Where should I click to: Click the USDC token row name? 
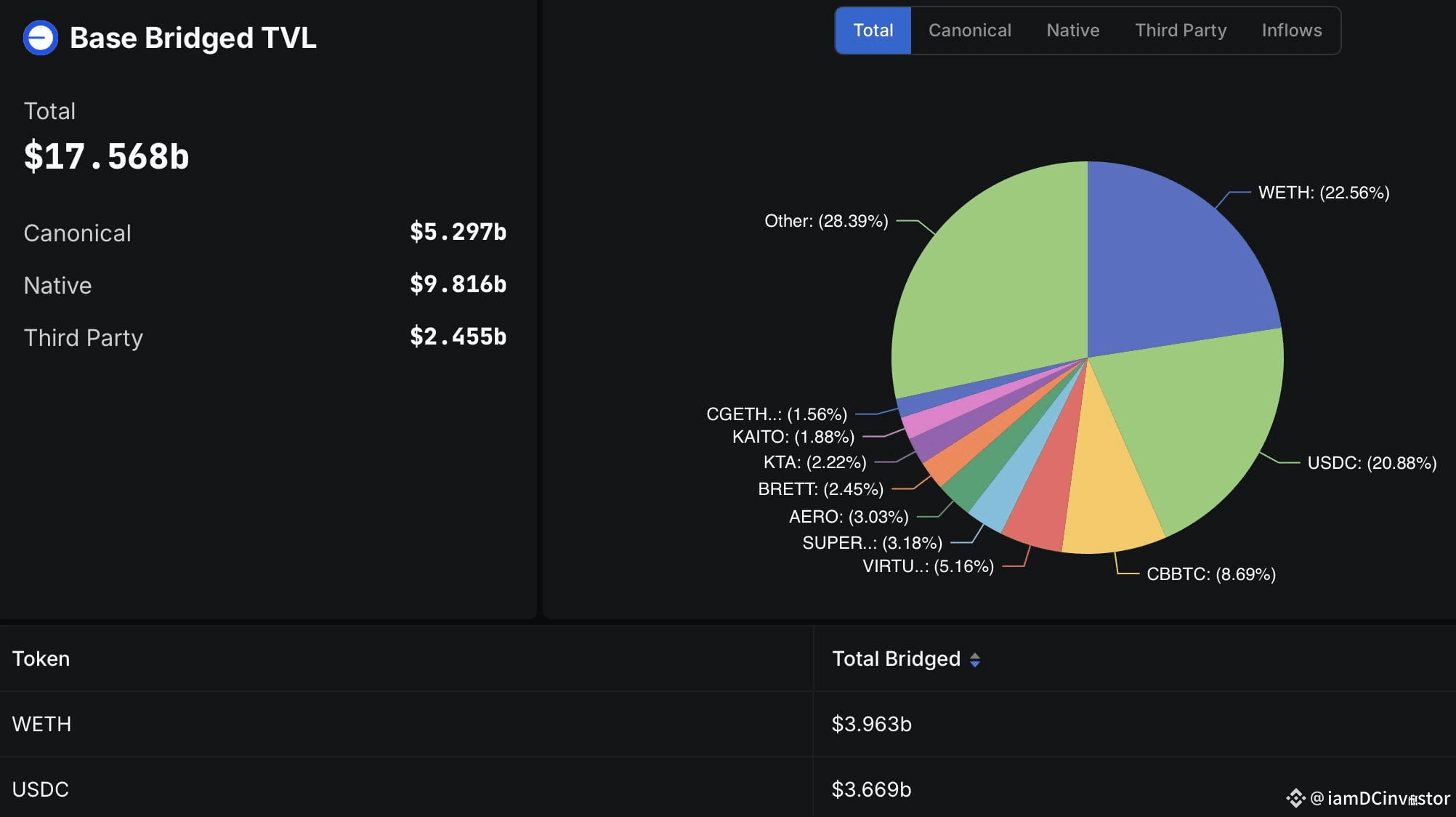(40, 789)
